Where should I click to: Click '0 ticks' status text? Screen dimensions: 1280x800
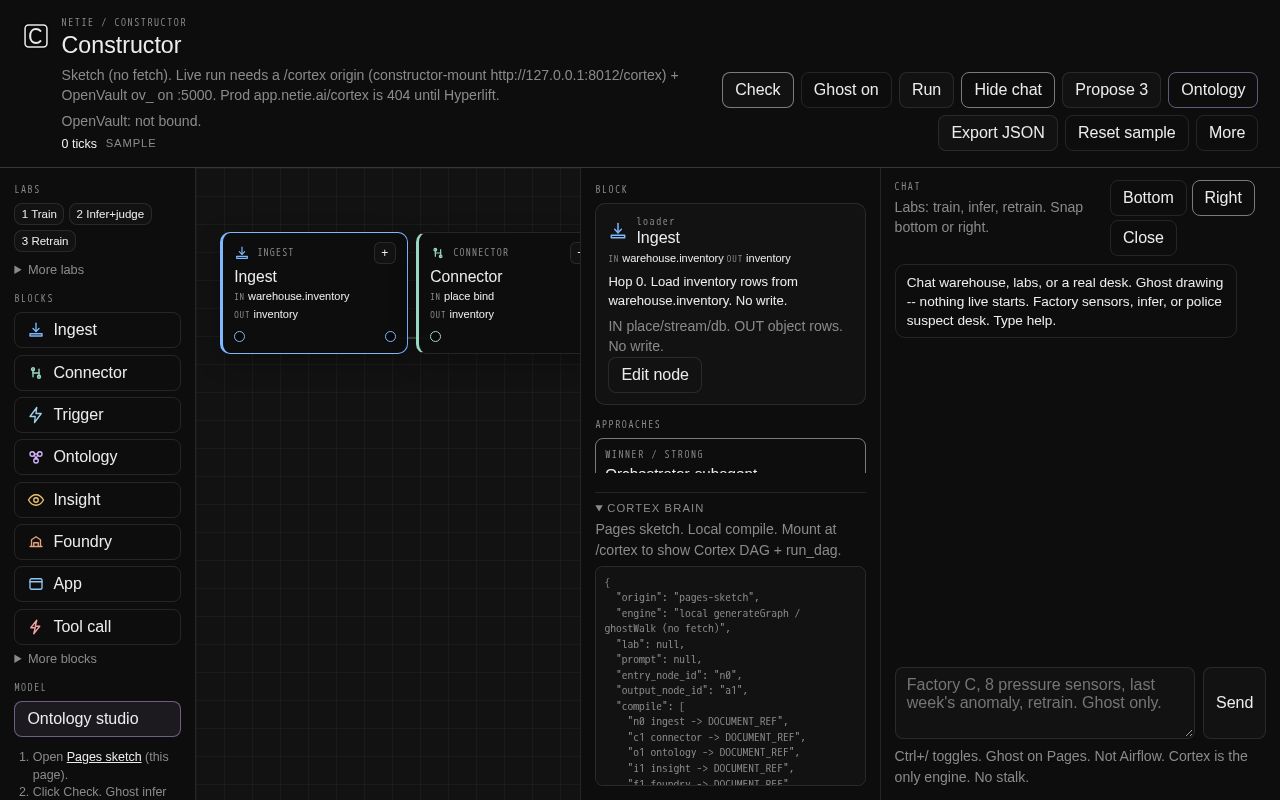[x=79, y=144]
